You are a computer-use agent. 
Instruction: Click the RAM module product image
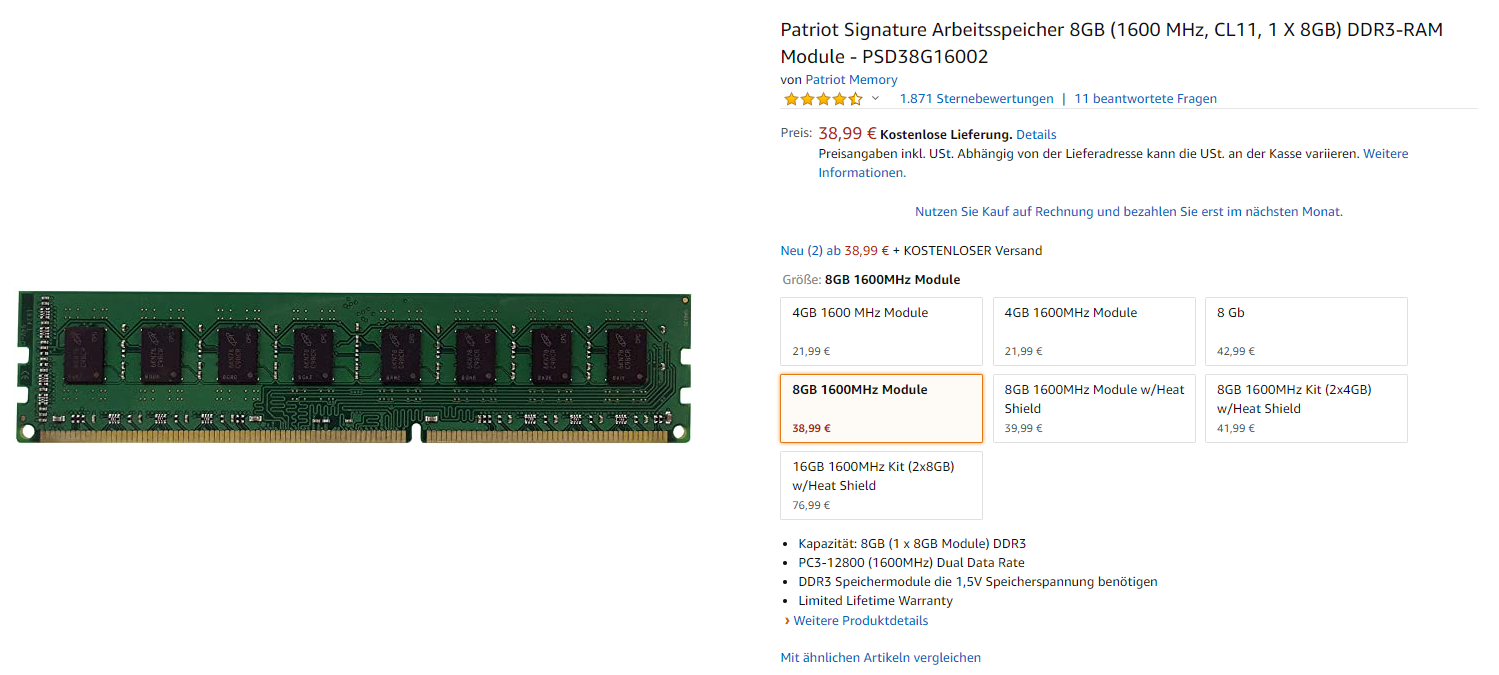click(x=354, y=367)
